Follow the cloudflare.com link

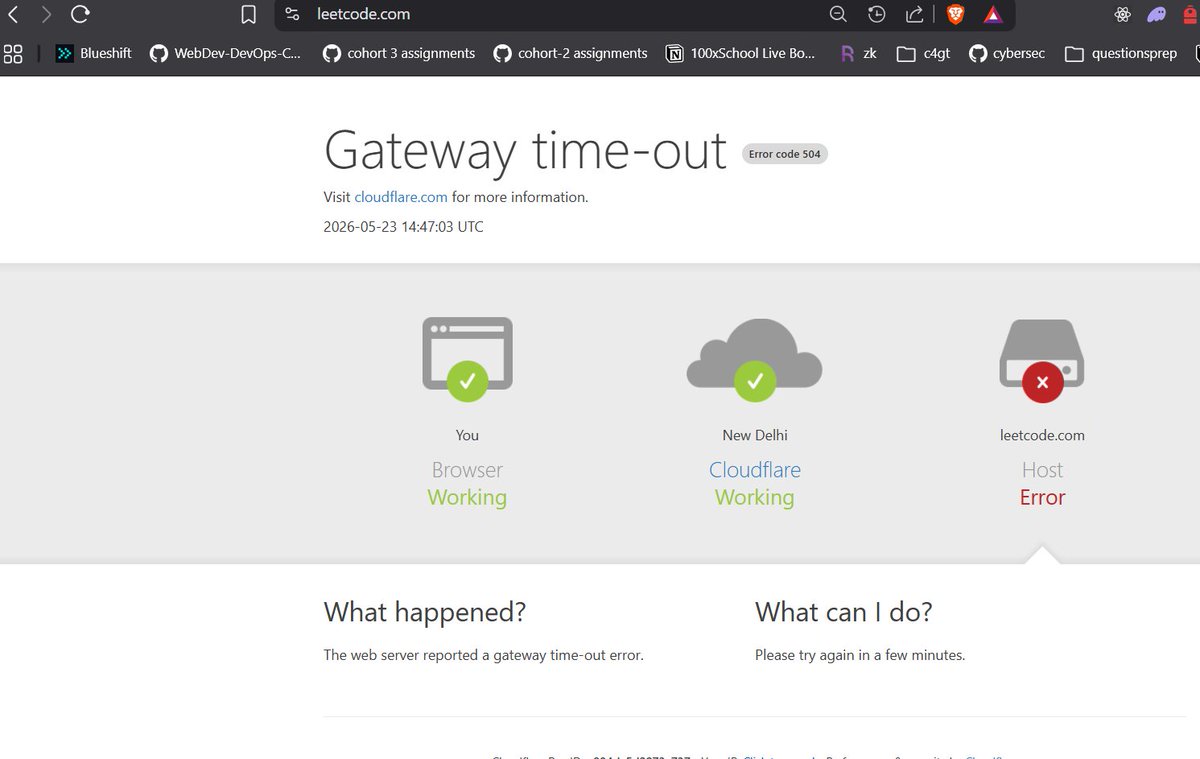coord(401,197)
